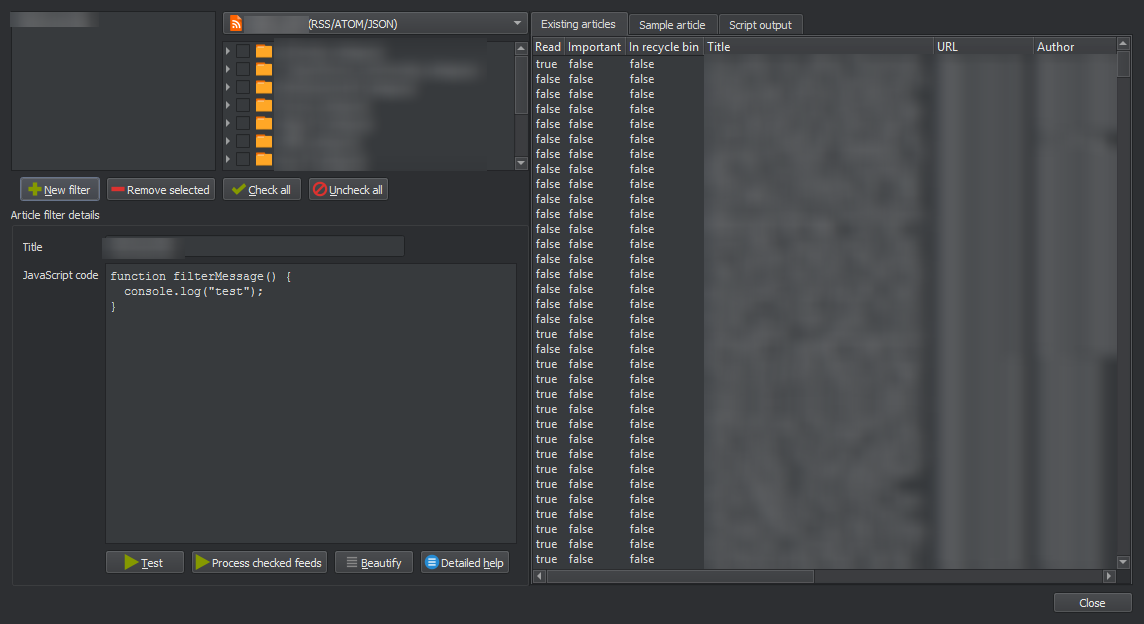Tick the checkbox of the second feed folder
Viewport: 1144px width, 624px height.
point(243,69)
